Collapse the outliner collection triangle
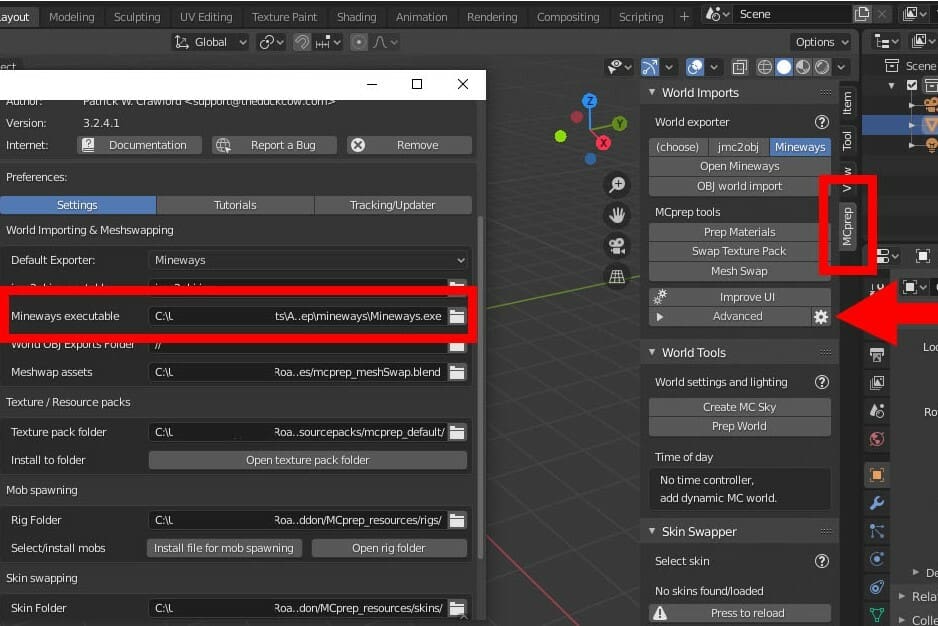Screen dimensions: 938x626 pyautogui.click(x=892, y=86)
